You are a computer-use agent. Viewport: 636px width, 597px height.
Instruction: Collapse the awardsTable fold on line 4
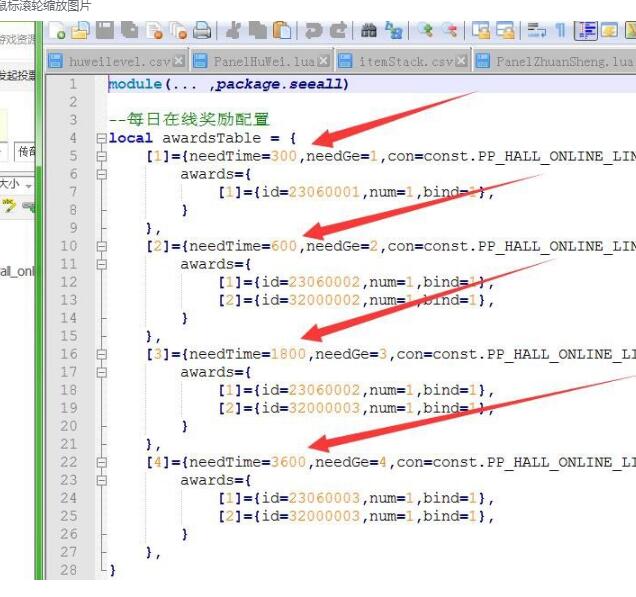(100, 138)
